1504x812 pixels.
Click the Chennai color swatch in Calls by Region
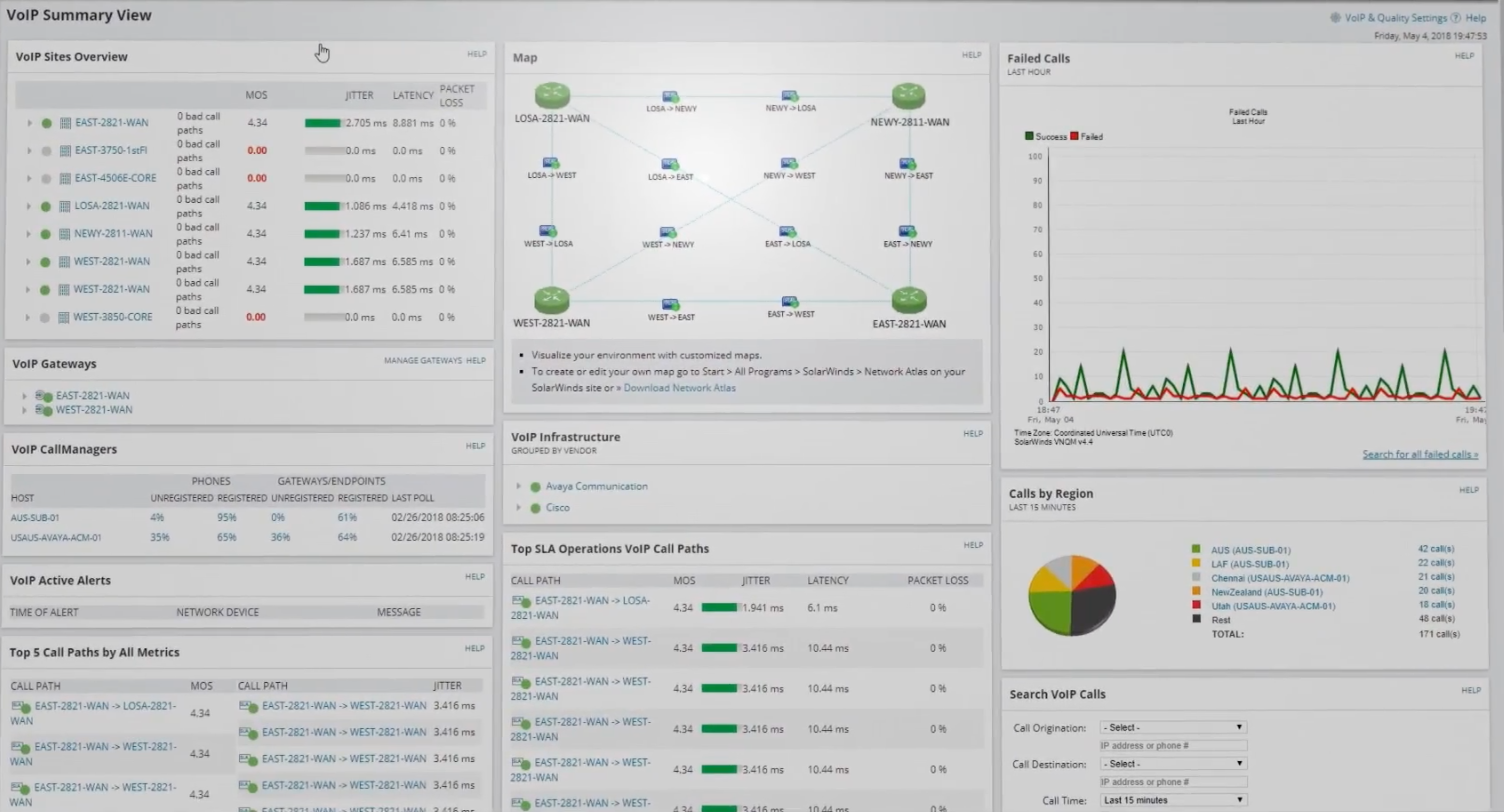(1196, 577)
